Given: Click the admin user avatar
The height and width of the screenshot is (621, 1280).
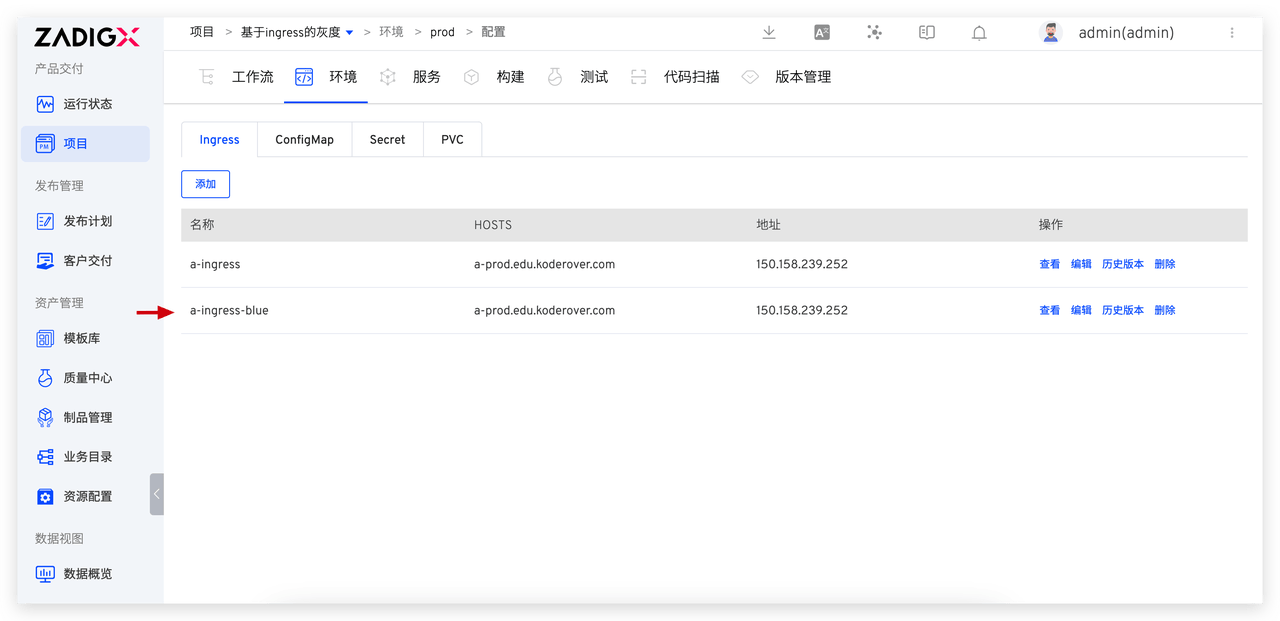Looking at the screenshot, I should (x=1050, y=33).
